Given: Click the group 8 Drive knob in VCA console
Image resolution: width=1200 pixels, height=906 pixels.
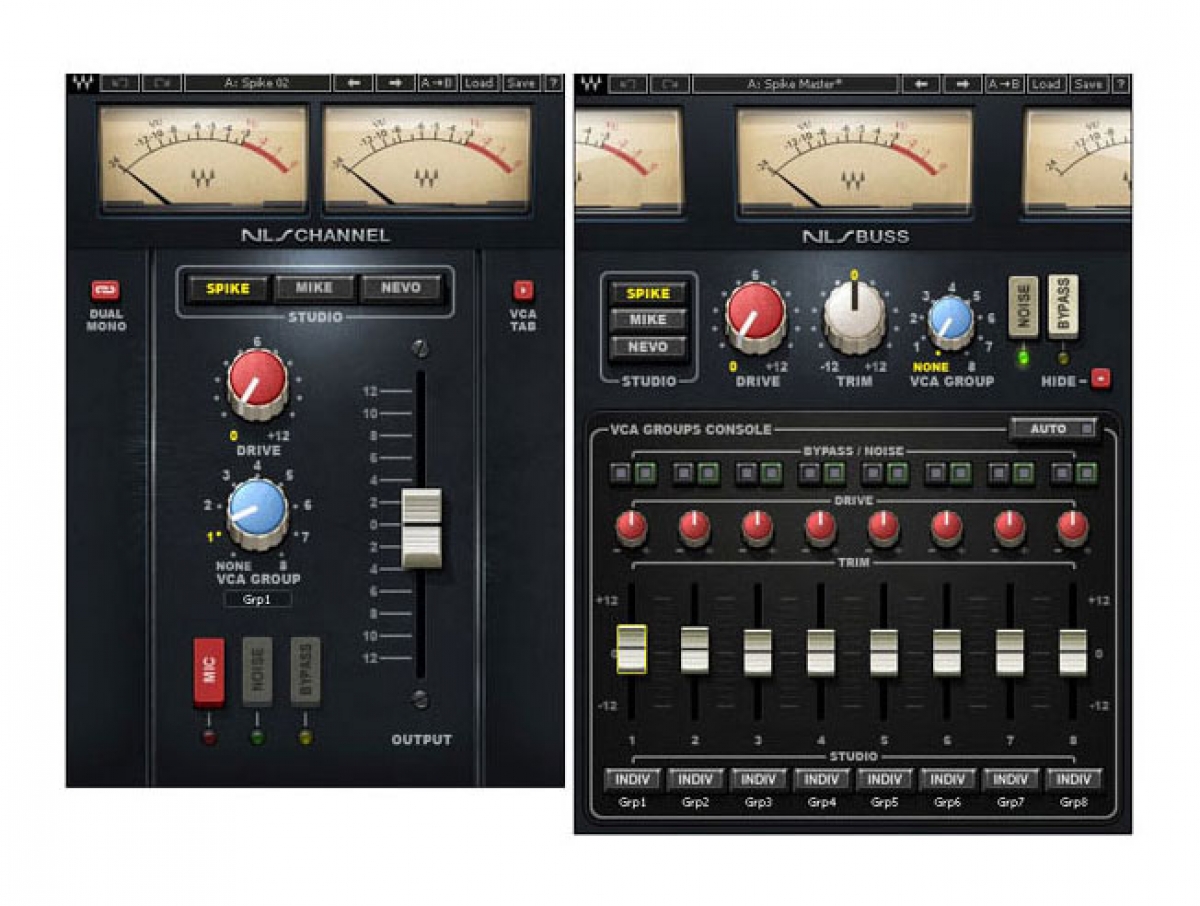Looking at the screenshot, I should [1072, 527].
